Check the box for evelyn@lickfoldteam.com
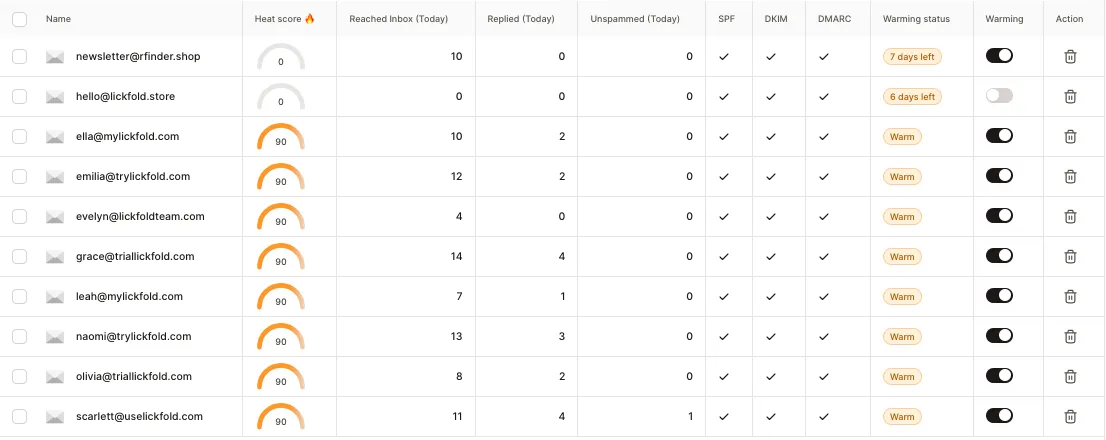This screenshot has width=1106, height=440. point(20,217)
